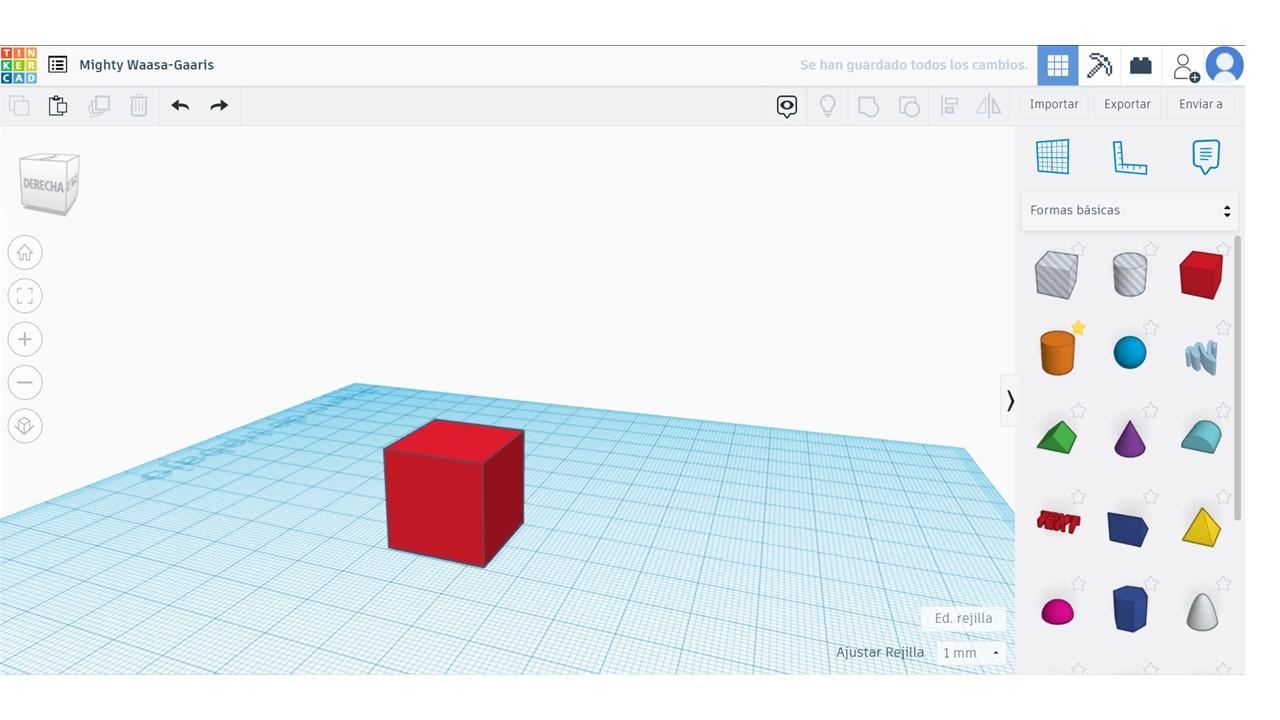Select the blue sphere shape
This screenshot has width=1280, height=720.
point(1130,353)
